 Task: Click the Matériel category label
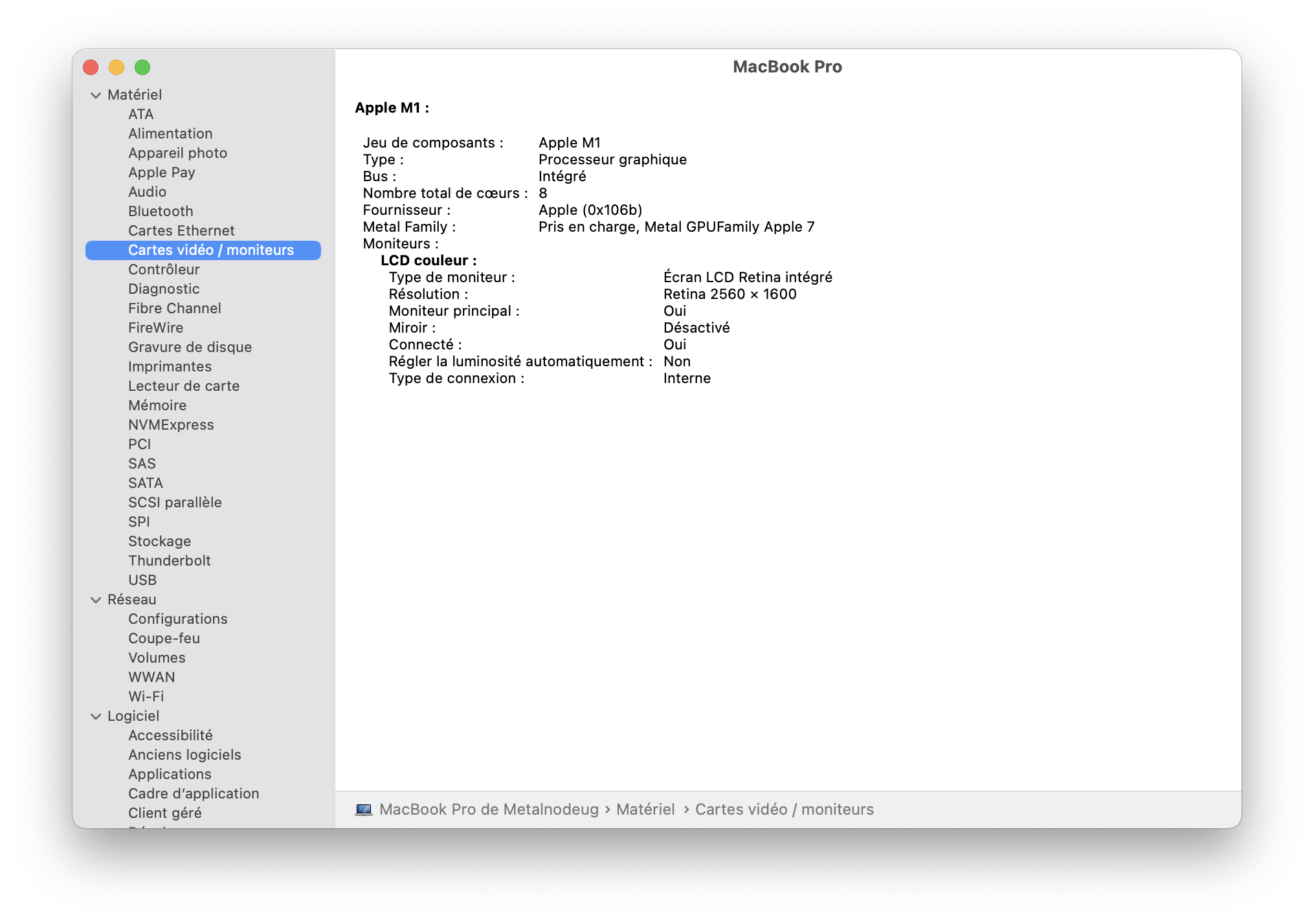tap(135, 95)
